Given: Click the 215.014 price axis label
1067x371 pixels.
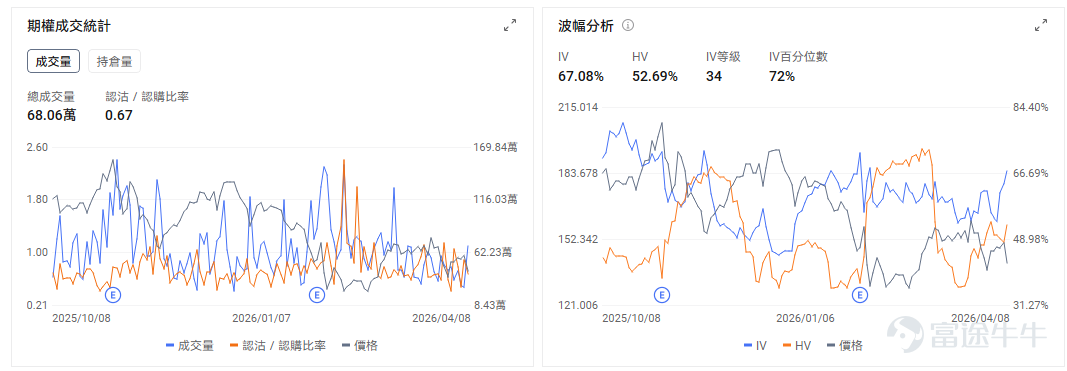Looking at the screenshot, I should 578,107.
